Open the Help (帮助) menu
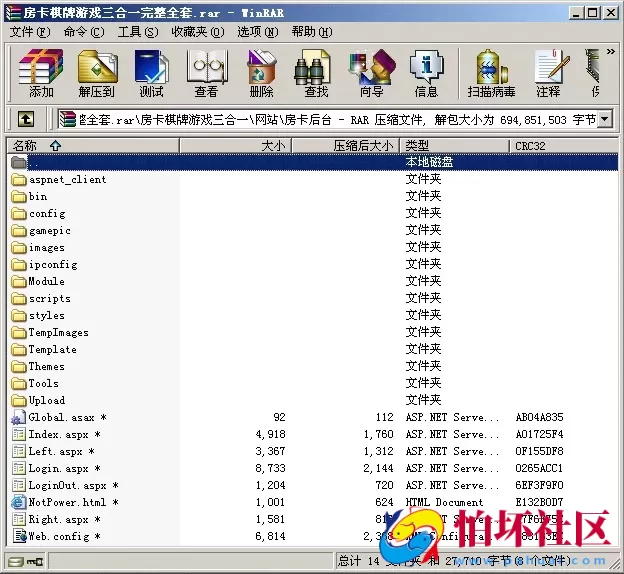 click(x=312, y=32)
